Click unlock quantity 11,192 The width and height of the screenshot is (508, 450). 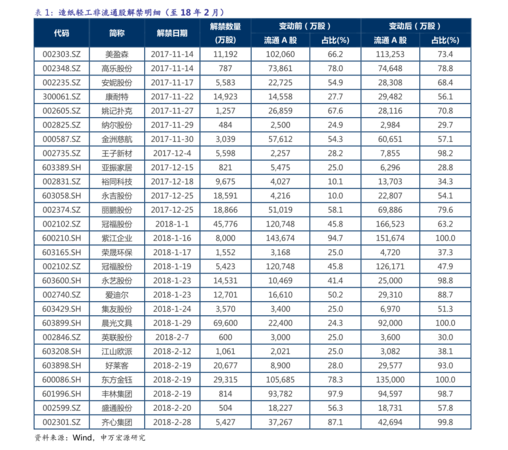click(x=225, y=54)
